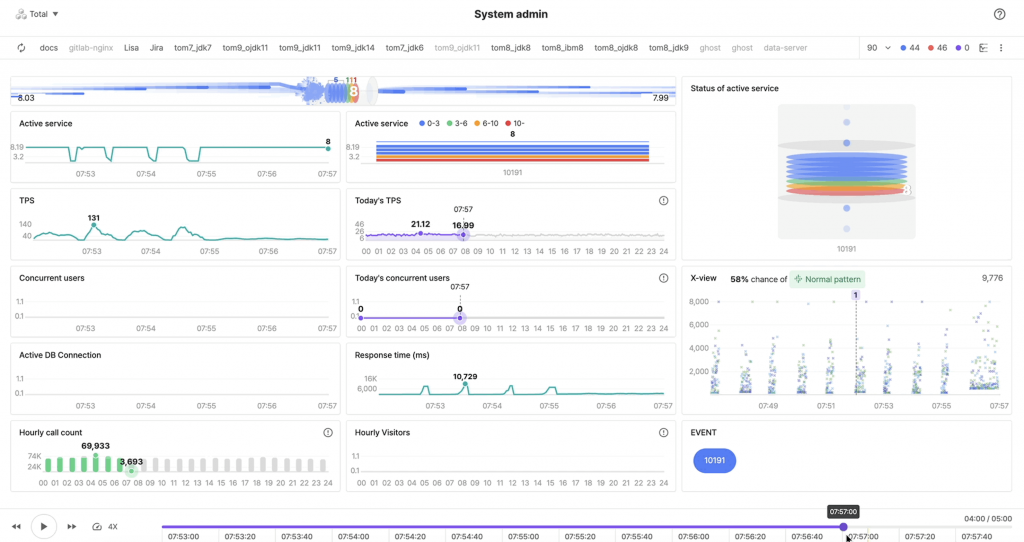Click the refresh icon in the agent bar
This screenshot has width=1024, height=542.
click(x=21, y=48)
